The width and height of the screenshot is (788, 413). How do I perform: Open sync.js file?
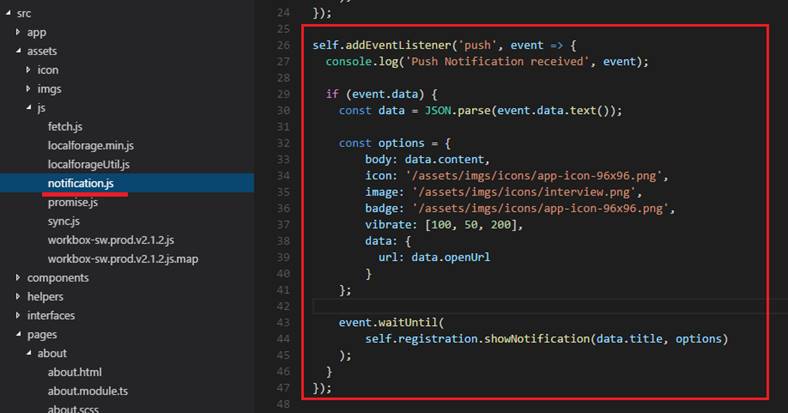click(63, 221)
